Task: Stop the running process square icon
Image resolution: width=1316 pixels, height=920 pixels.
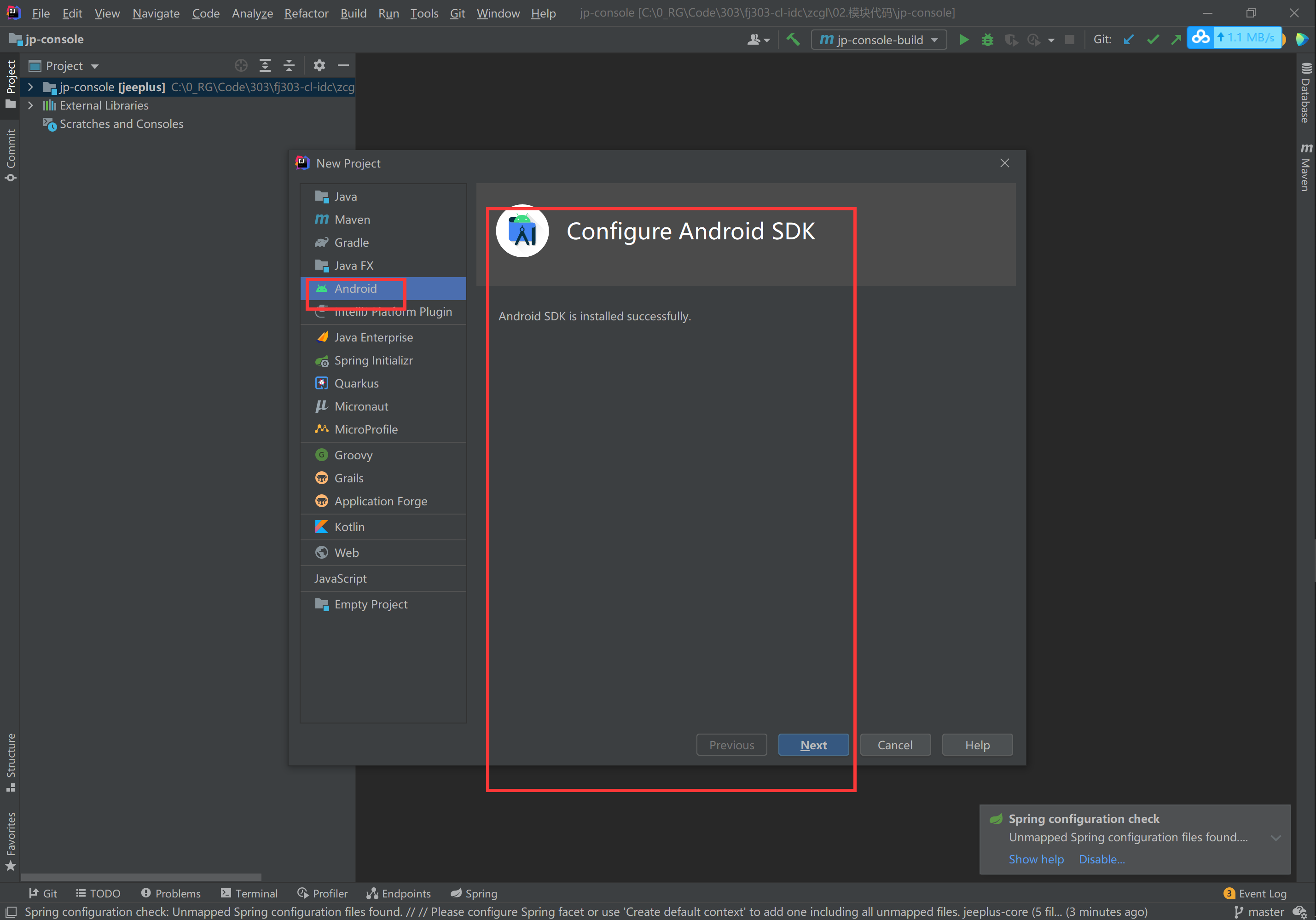Action: (1070, 40)
